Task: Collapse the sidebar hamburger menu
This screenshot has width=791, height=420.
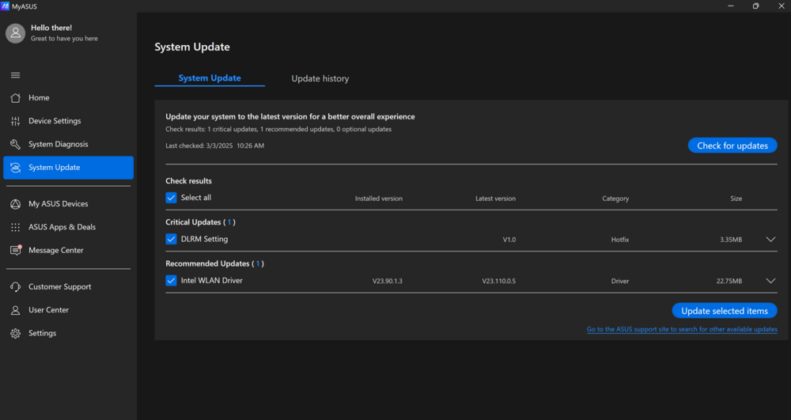Action: (x=16, y=75)
